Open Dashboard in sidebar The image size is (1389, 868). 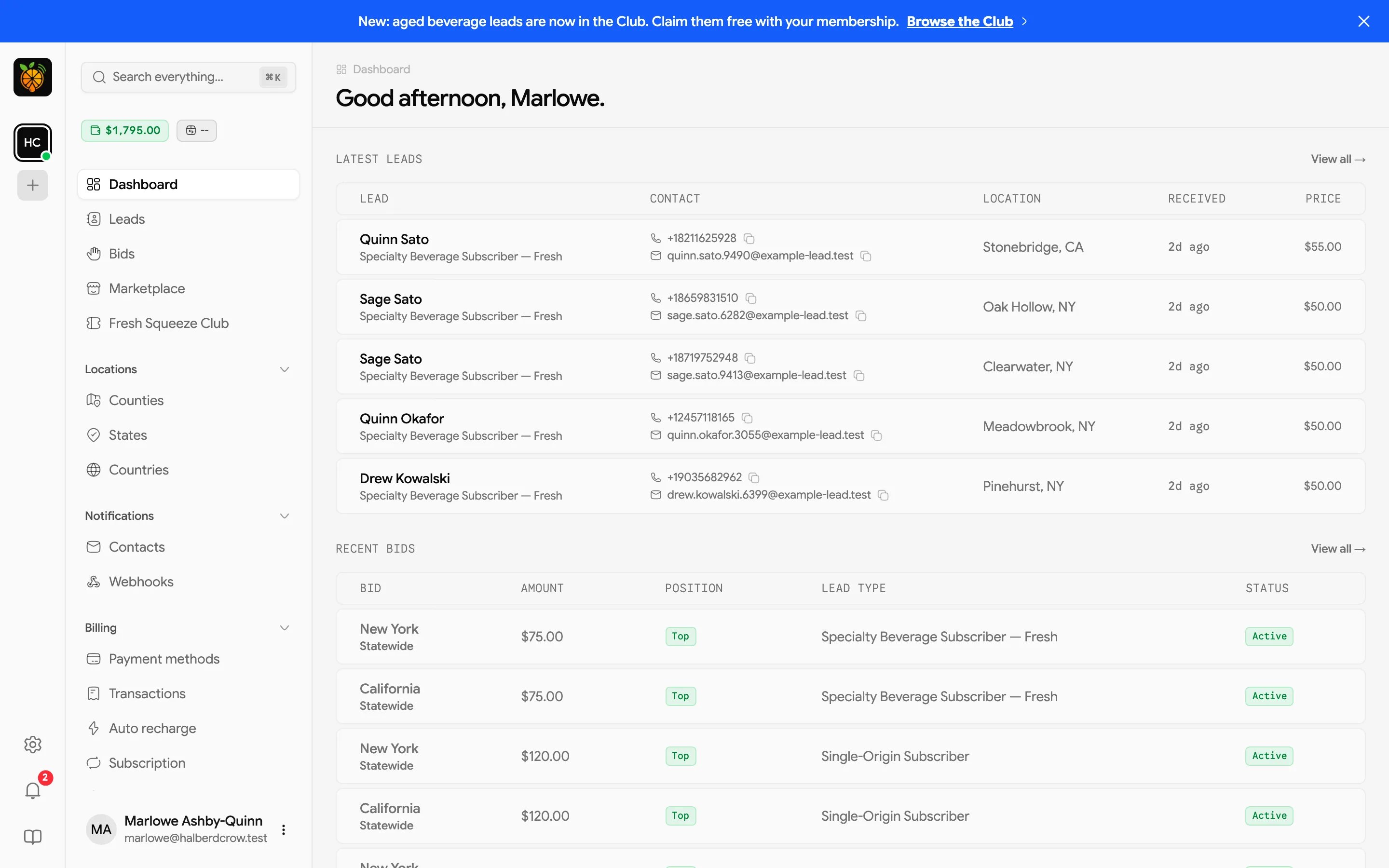coord(188,184)
